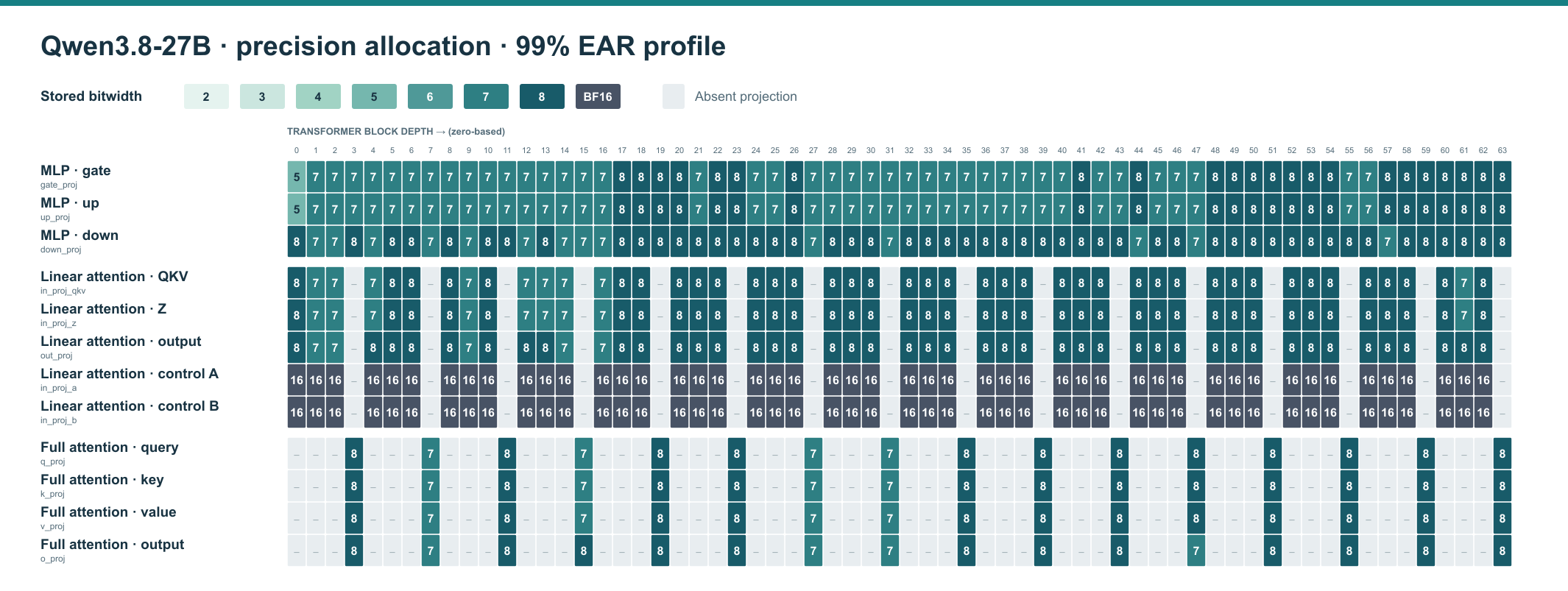Select Linear attention QKV cell at block 0
The height and width of the screenshot is (591, 1568).
[297, 283]
